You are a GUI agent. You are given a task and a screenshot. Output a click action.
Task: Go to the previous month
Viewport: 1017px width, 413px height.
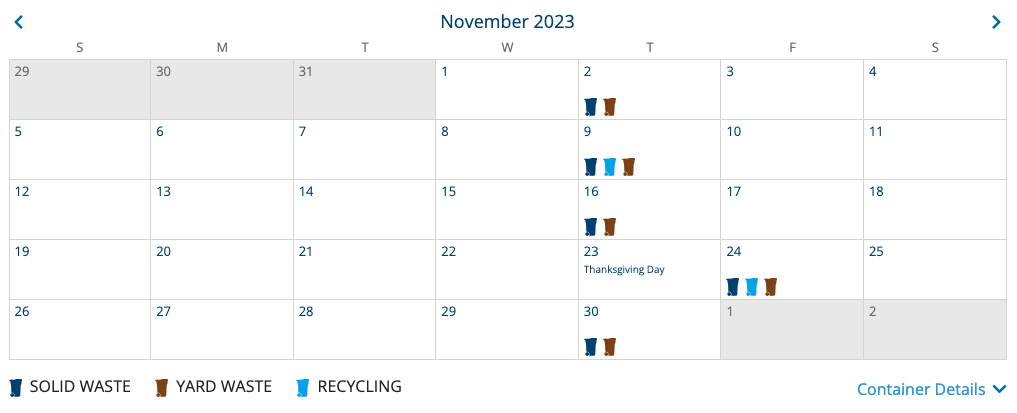(x=19, y=22)
